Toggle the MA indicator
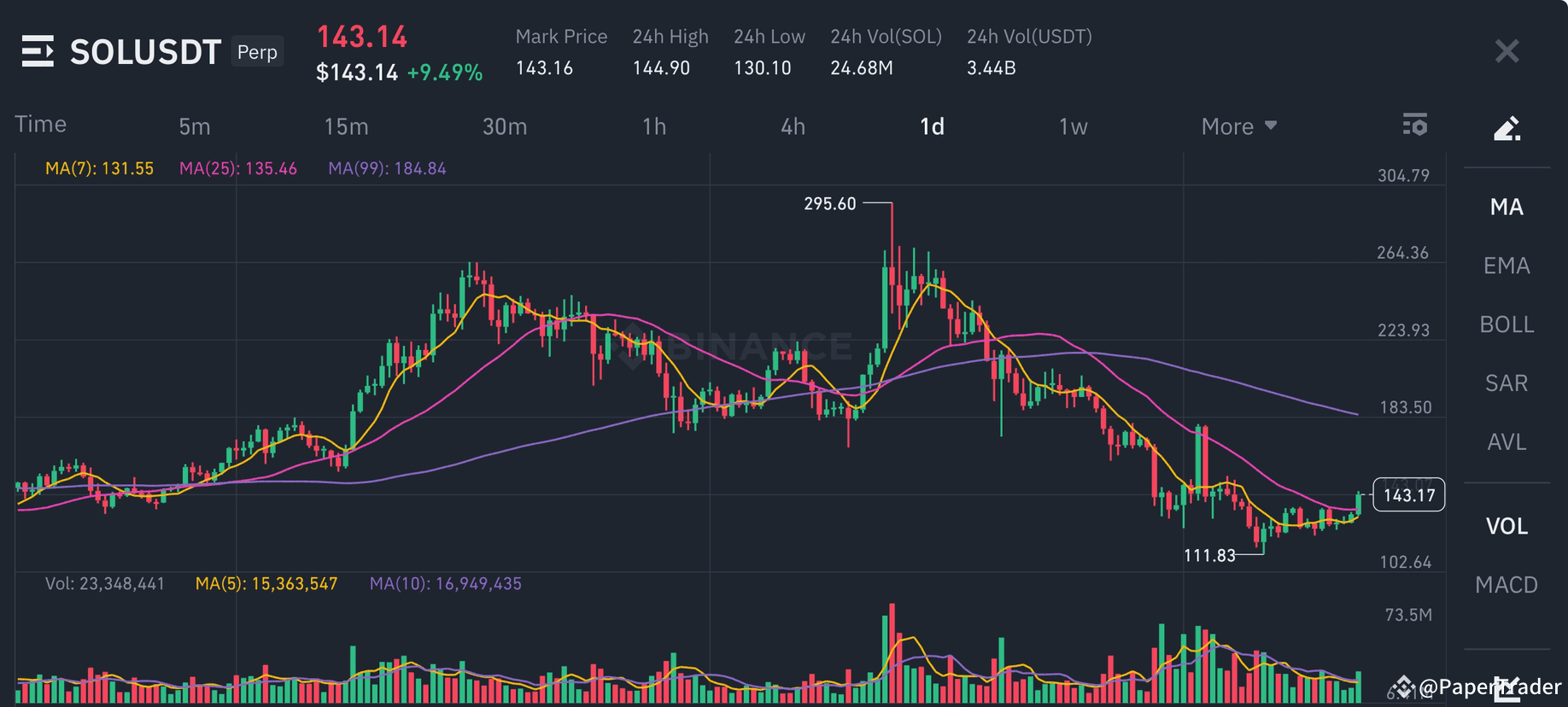Viewport: 1568px width, 707px height. (x=1507, y=207)
